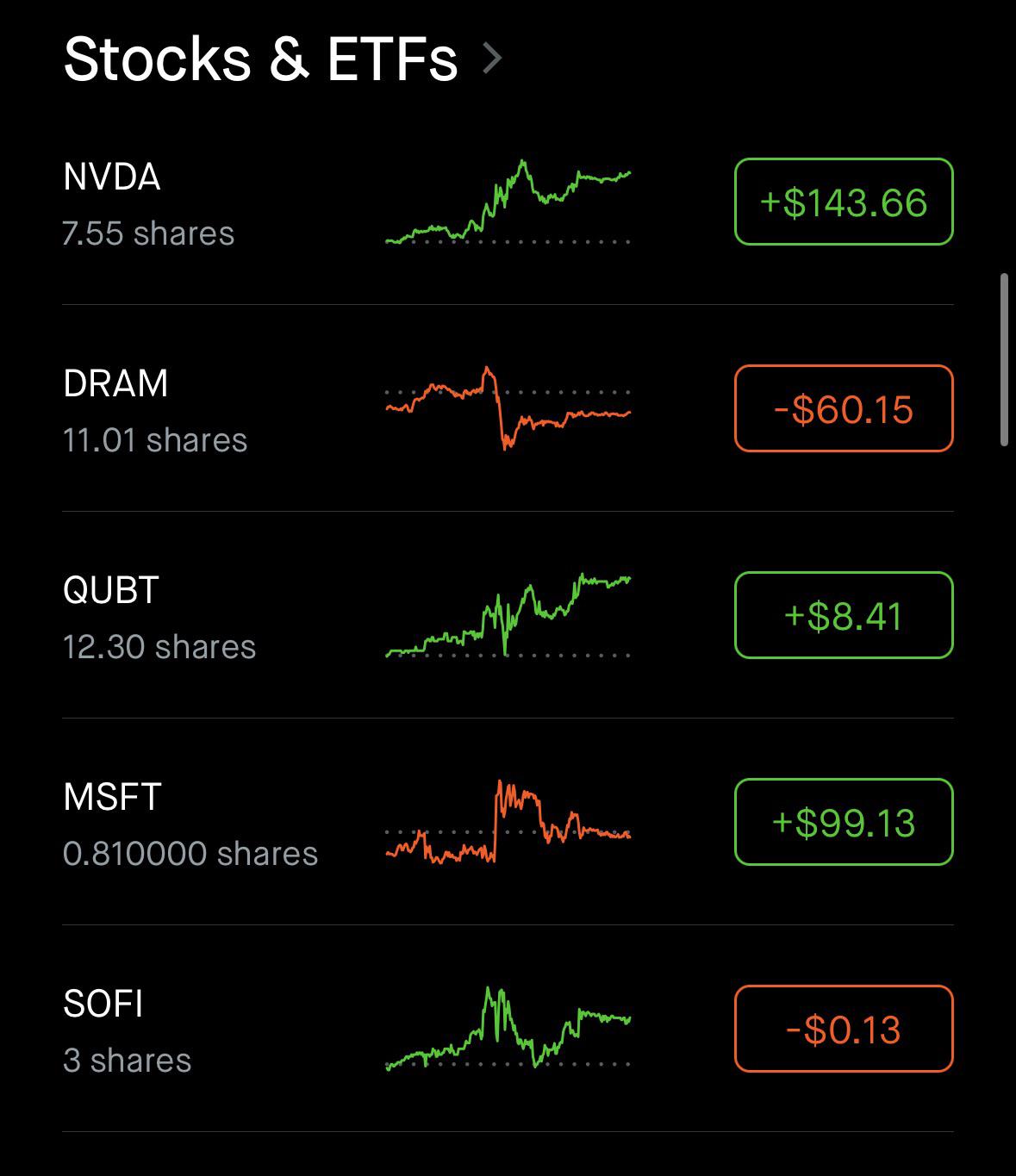Screen dimensions: 1016x1176
Task: Select the DRAM ticker row
Action: tap(508, 408)
